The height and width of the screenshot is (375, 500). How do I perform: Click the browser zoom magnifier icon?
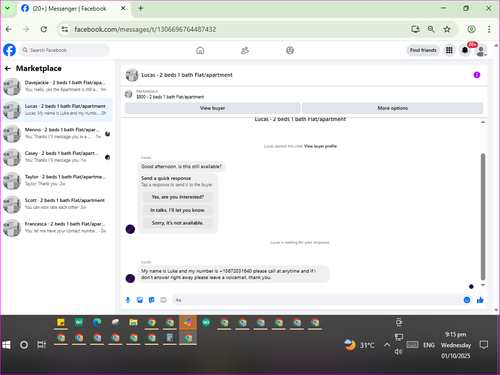pos(431,29)
